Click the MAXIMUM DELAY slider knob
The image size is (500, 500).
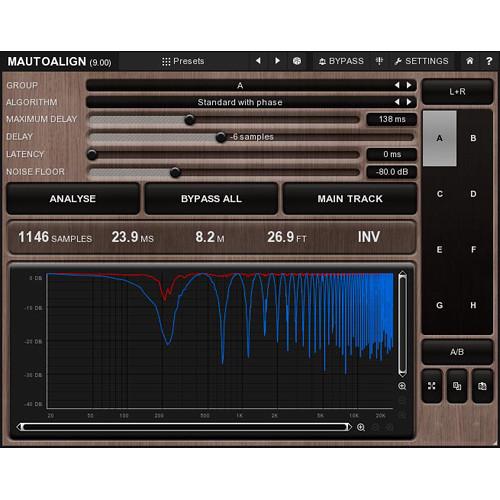point(190,119)
